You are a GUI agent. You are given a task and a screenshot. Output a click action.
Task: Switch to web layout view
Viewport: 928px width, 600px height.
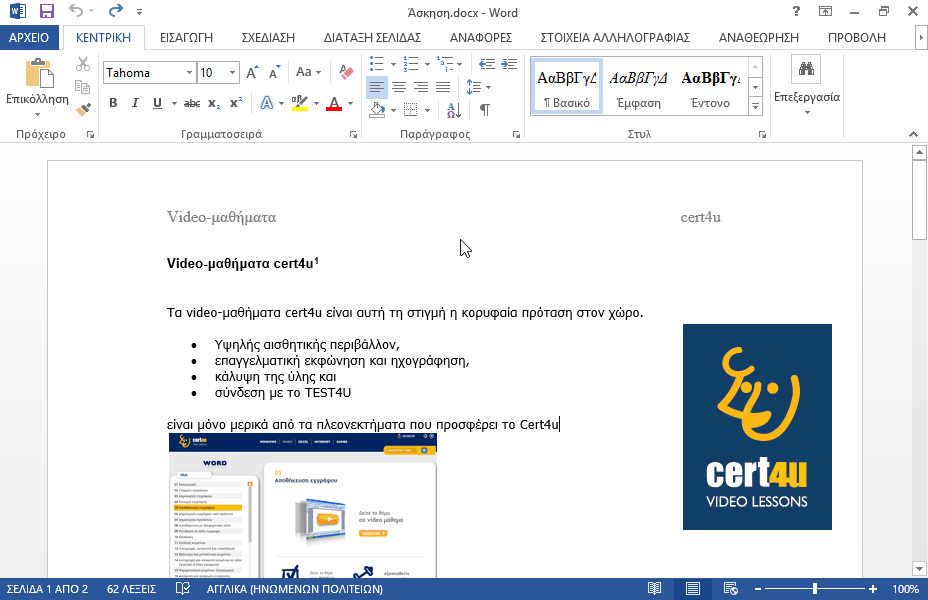tap(731, 589)
